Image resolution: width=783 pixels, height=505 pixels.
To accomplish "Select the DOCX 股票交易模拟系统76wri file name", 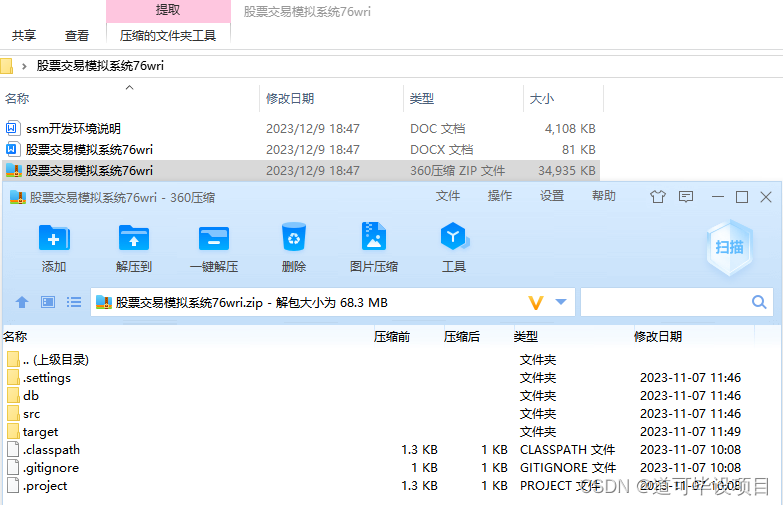I will [89, 149].
